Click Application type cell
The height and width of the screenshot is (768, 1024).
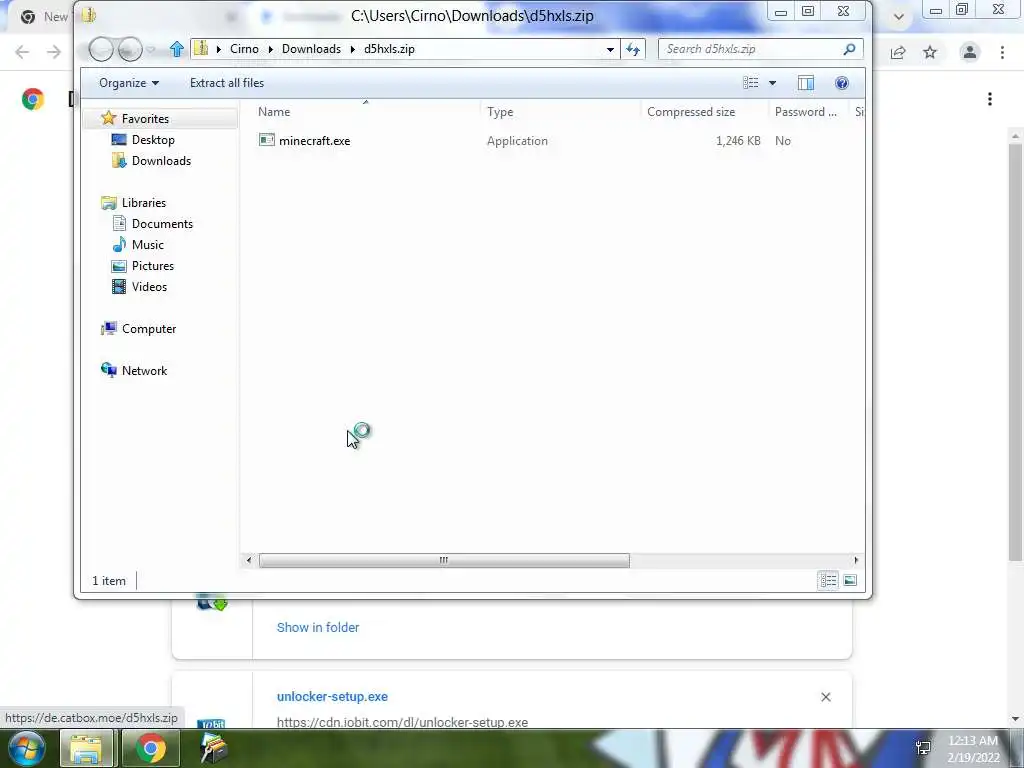[517, 140]
